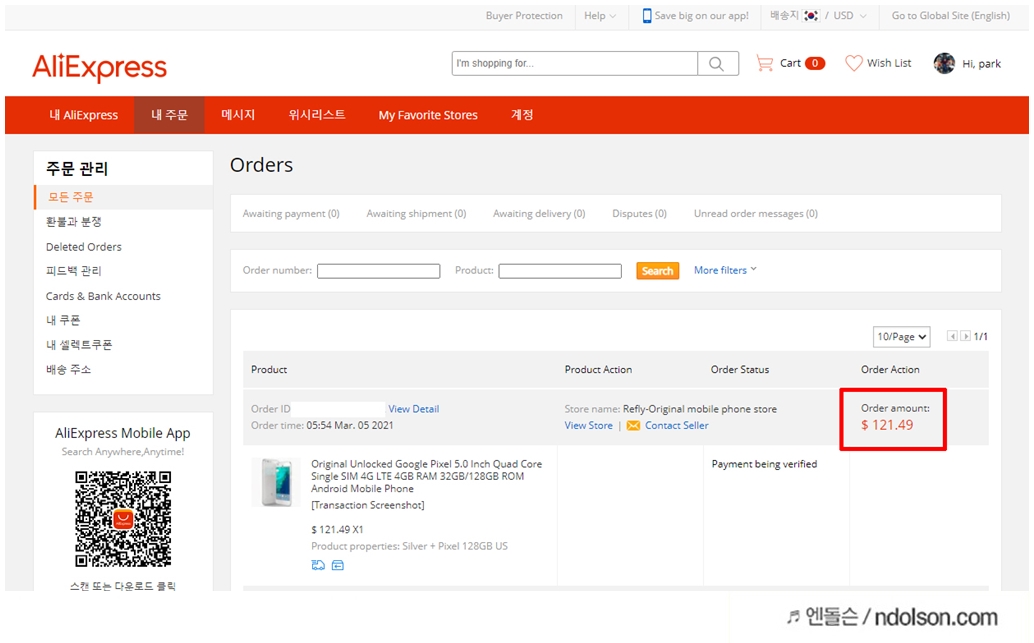Click the Contact Seller envelope icon
The image size is (1034, 643).
(633, 426)
